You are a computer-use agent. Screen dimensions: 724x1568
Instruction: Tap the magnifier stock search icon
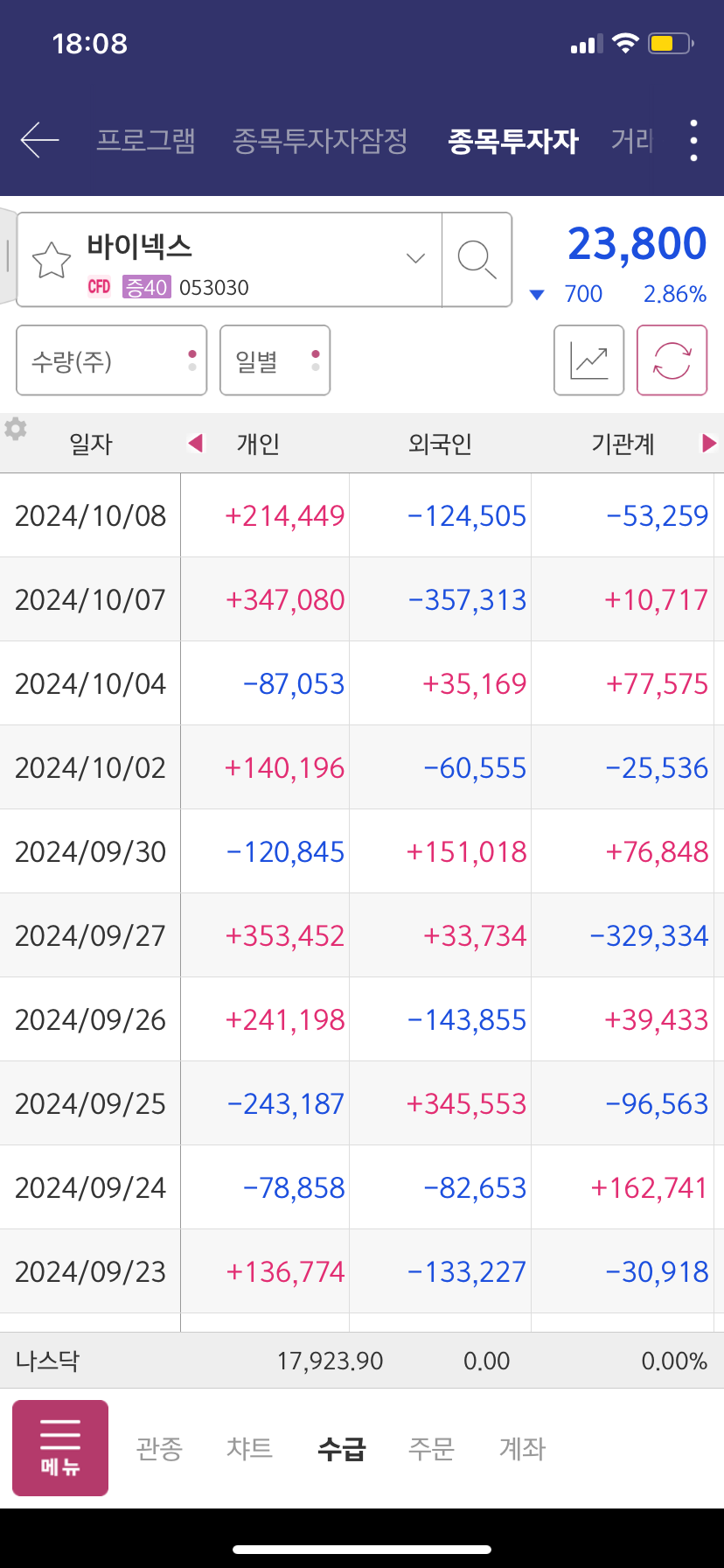(x=477, y=260)
